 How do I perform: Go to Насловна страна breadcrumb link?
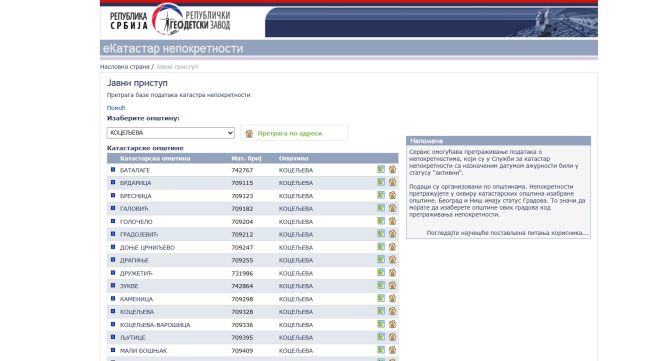point(124,67)
